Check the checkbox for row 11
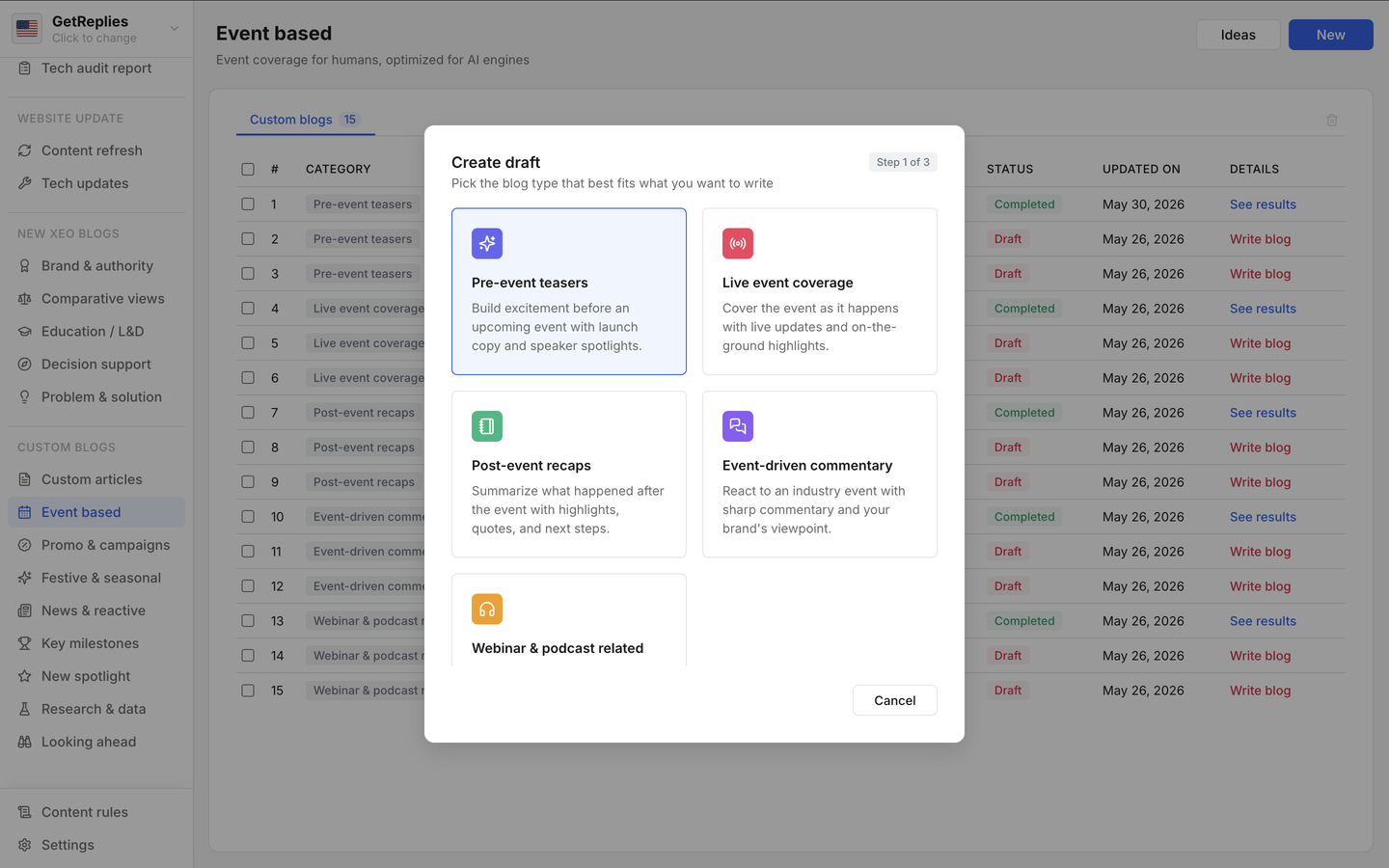 tap(248, 552)
